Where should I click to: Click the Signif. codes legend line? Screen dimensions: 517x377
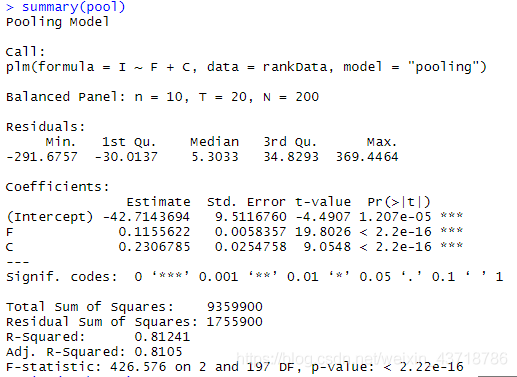pyautogui.click(x=254, y=277)
